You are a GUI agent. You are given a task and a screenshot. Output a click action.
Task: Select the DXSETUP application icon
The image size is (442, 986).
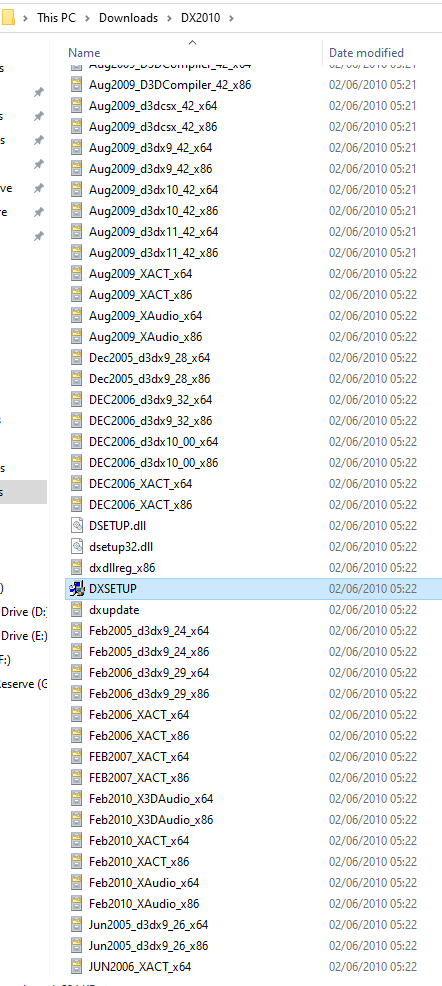pos(77,589)
